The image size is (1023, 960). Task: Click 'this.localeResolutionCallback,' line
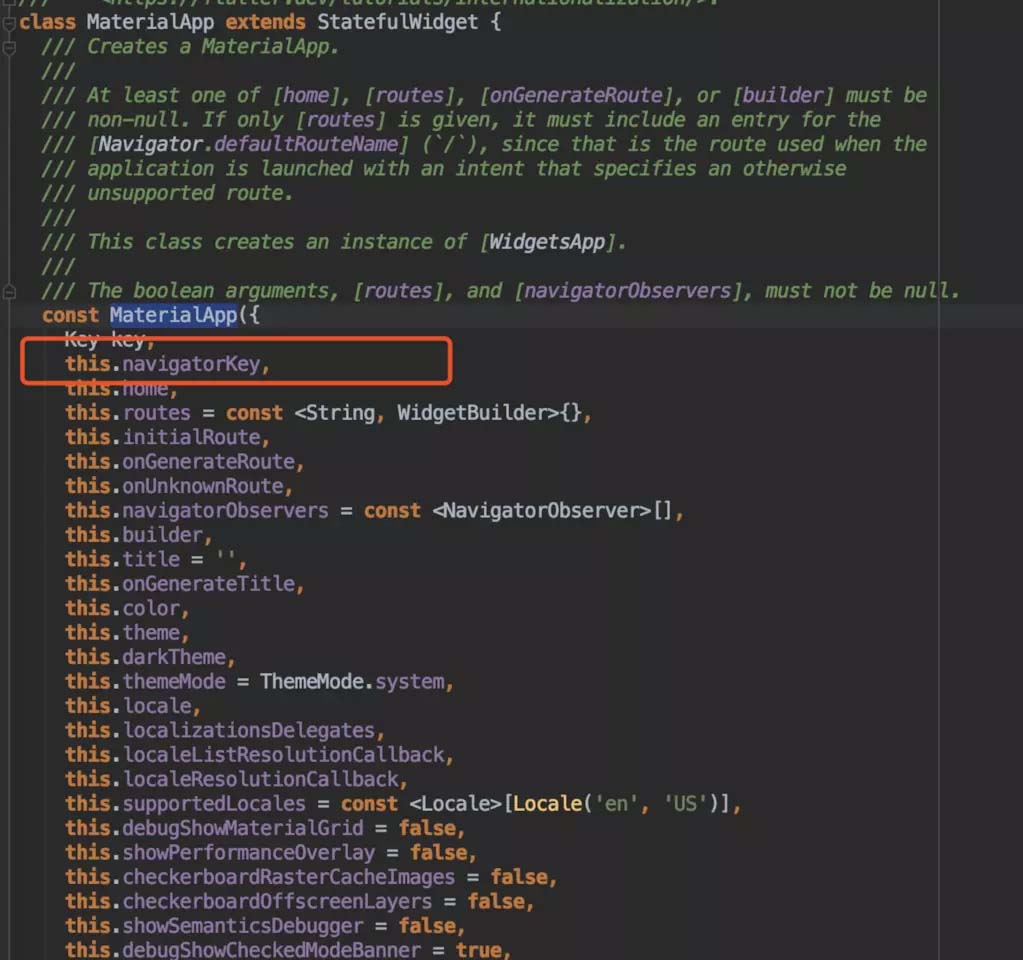click(x=236, y=779)
